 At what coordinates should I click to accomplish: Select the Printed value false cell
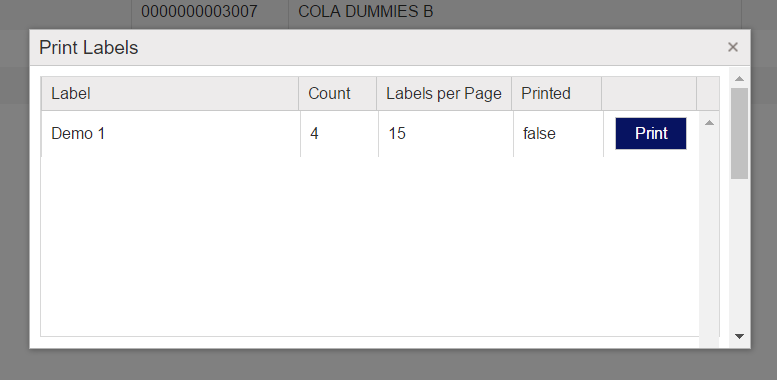pyautogui.click(x=558, y=134)
